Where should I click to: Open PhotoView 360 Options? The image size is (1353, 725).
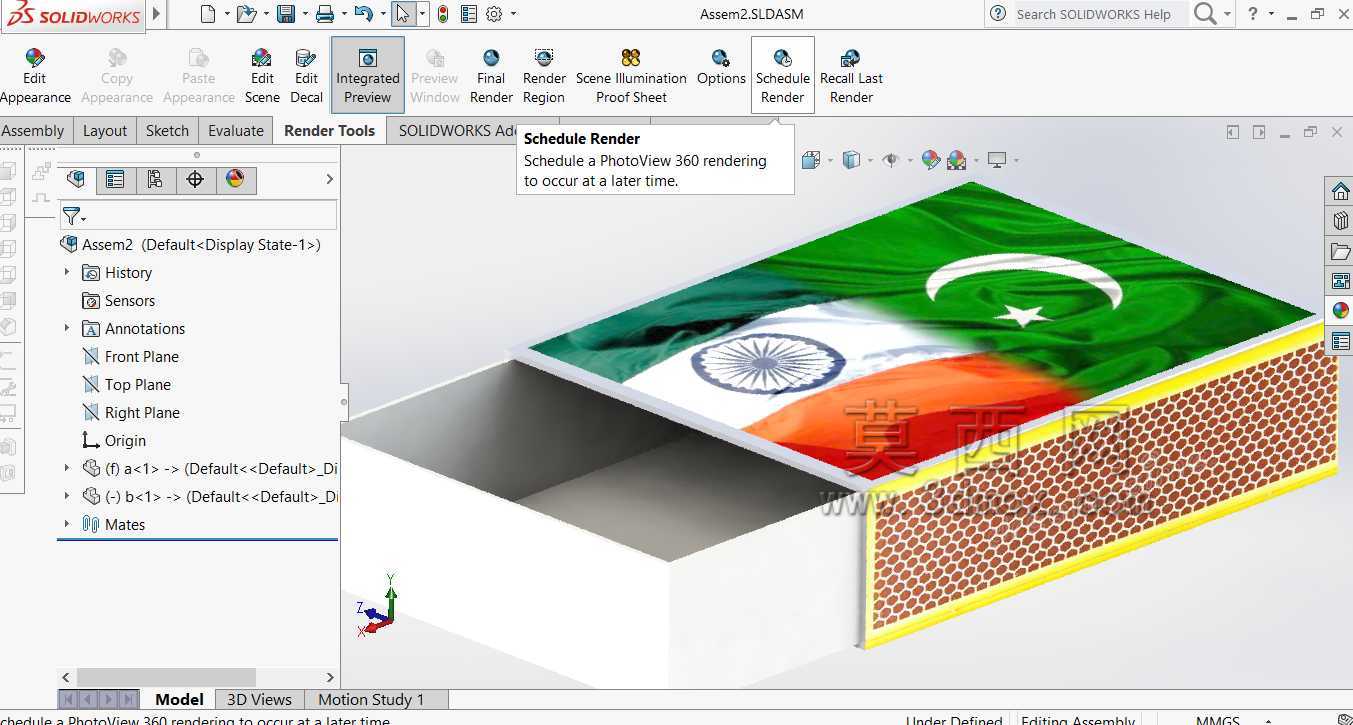tap(721, 68)
